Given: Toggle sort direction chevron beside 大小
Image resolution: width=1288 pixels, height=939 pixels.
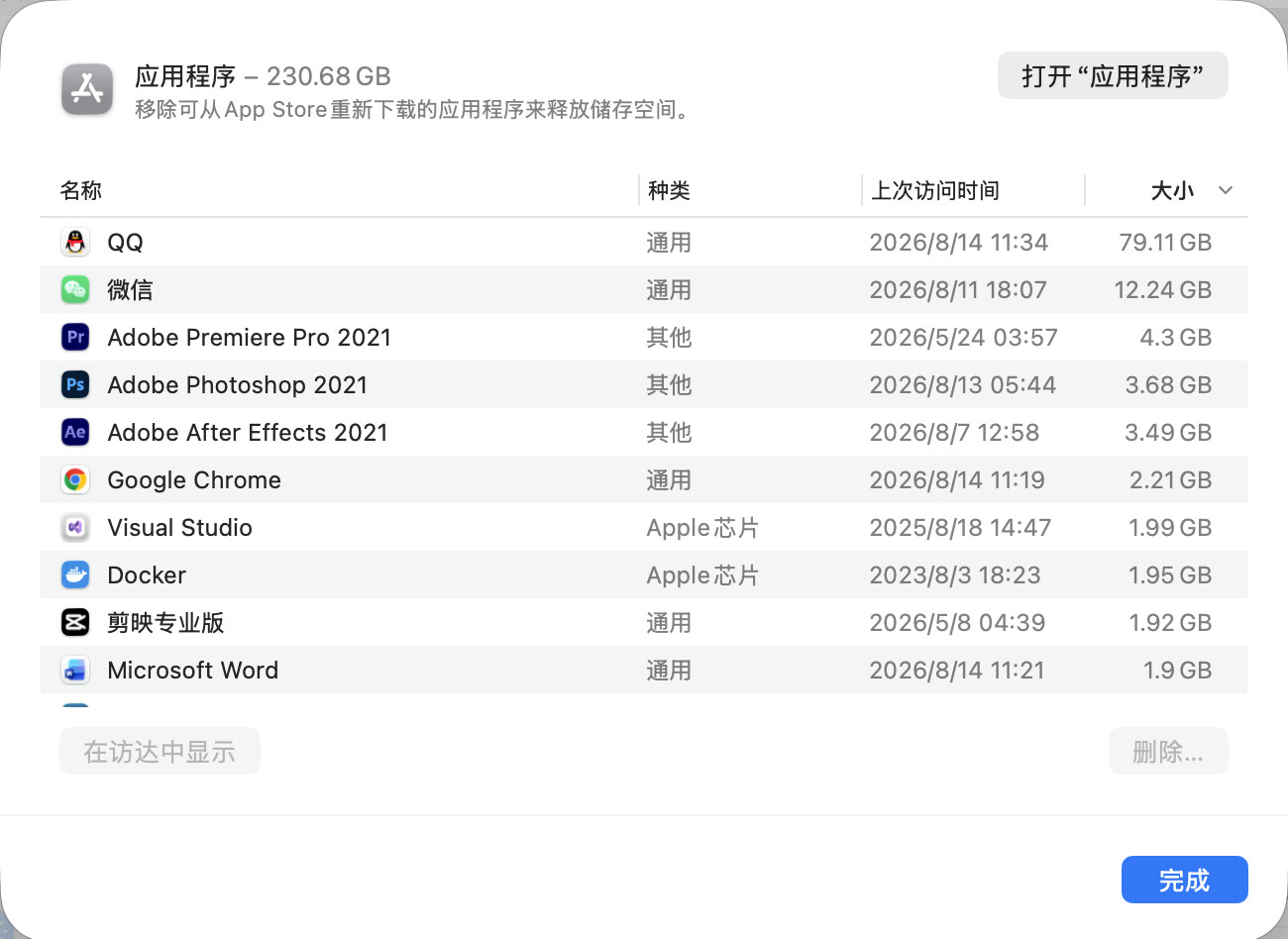Looking at the screenshot, I should pos(1226,190).
